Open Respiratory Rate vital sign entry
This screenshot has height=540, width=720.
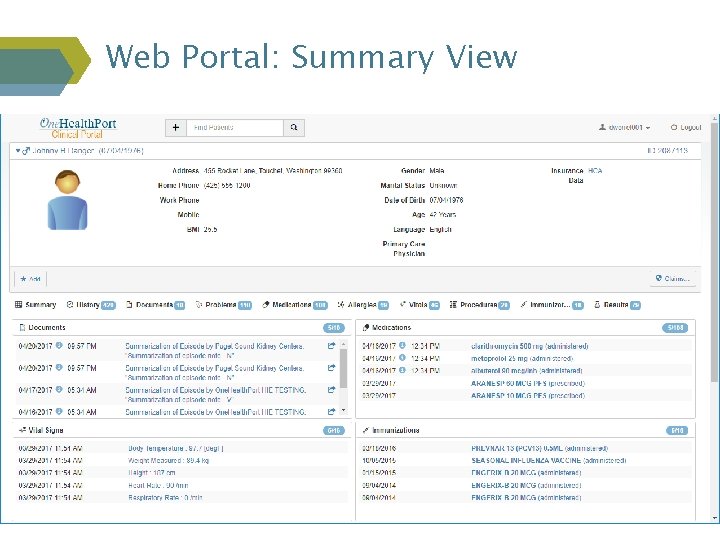(165, 498)
